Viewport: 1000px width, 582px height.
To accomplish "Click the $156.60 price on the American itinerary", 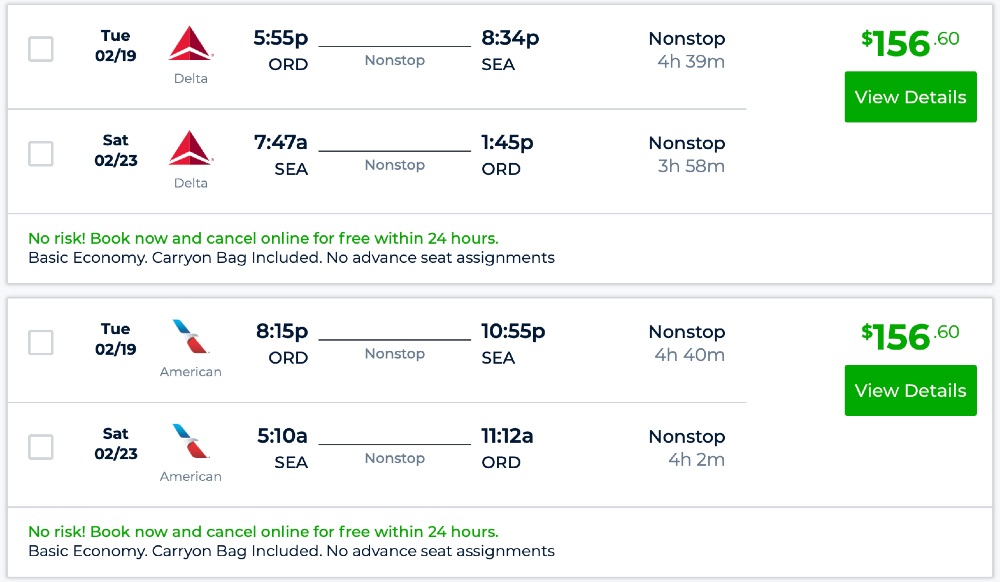I will [x=909, y=337].
